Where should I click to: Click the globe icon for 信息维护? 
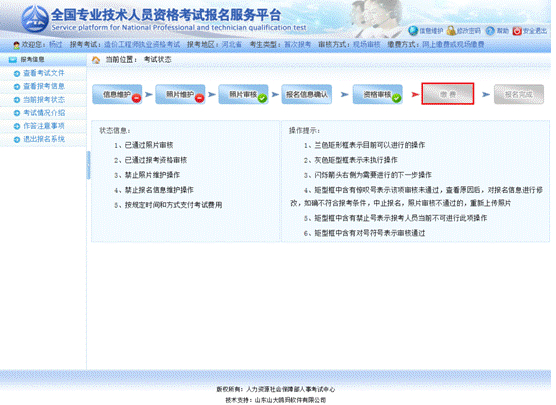[x=413, y=31]
